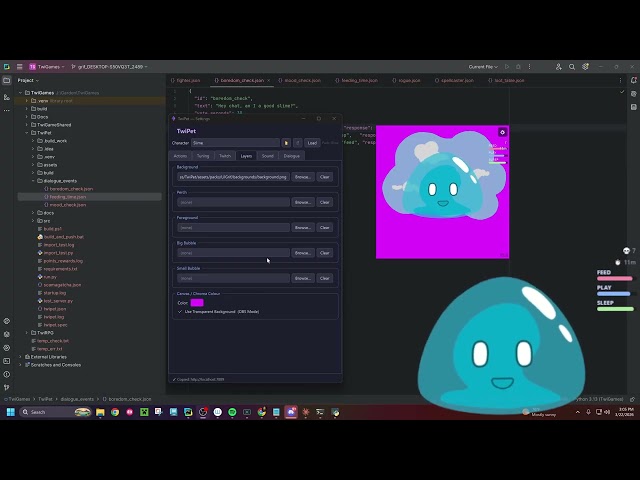640x480 pixels.
Task: Open the Terminal tool window icon
Action: [7, 361]
